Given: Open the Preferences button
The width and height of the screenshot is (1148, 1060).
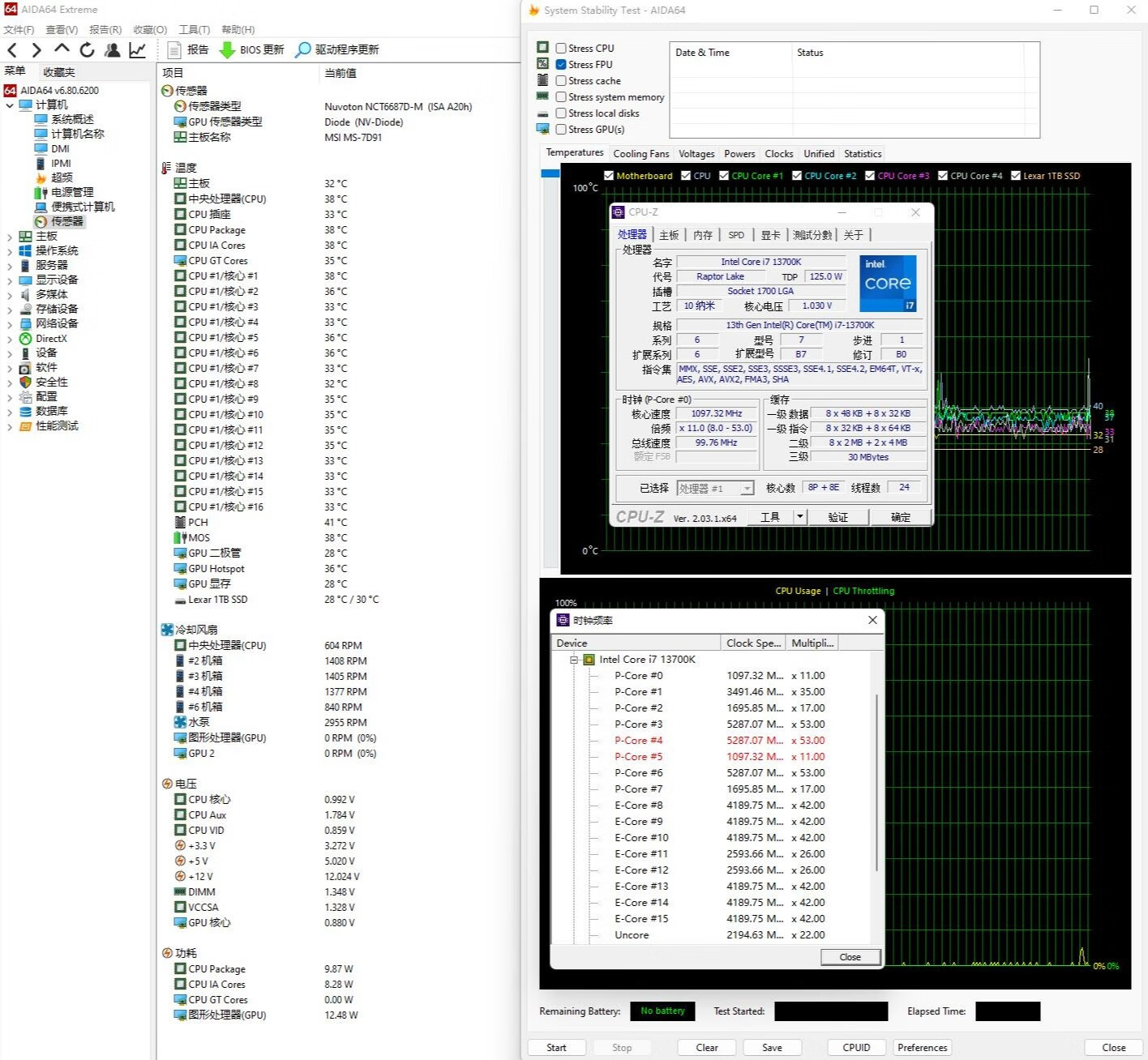Looking at the screenshot, I should coord(922,1047).
